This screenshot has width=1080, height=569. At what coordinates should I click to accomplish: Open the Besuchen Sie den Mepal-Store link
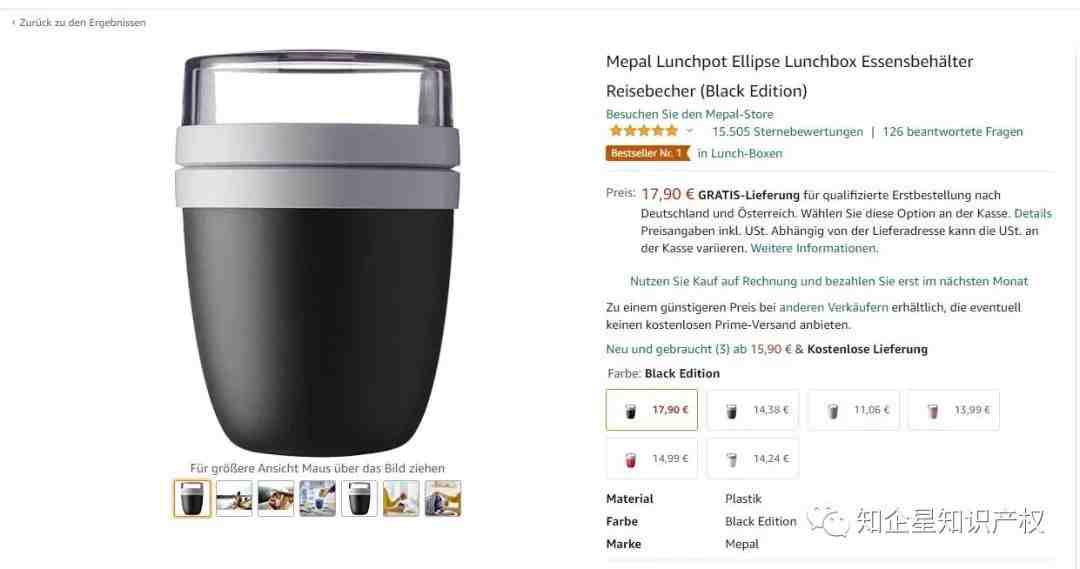[689, 114]
